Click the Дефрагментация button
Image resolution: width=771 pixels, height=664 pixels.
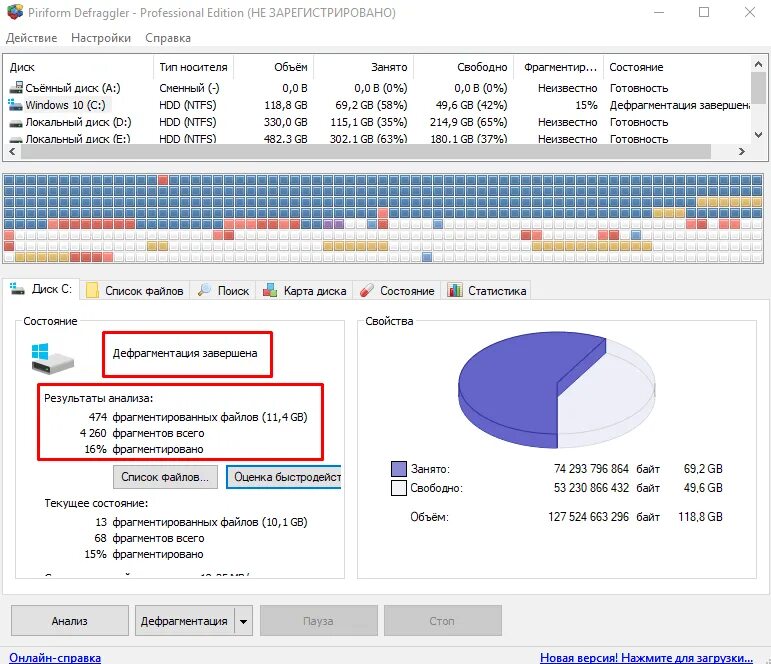[x=184, y=621]
